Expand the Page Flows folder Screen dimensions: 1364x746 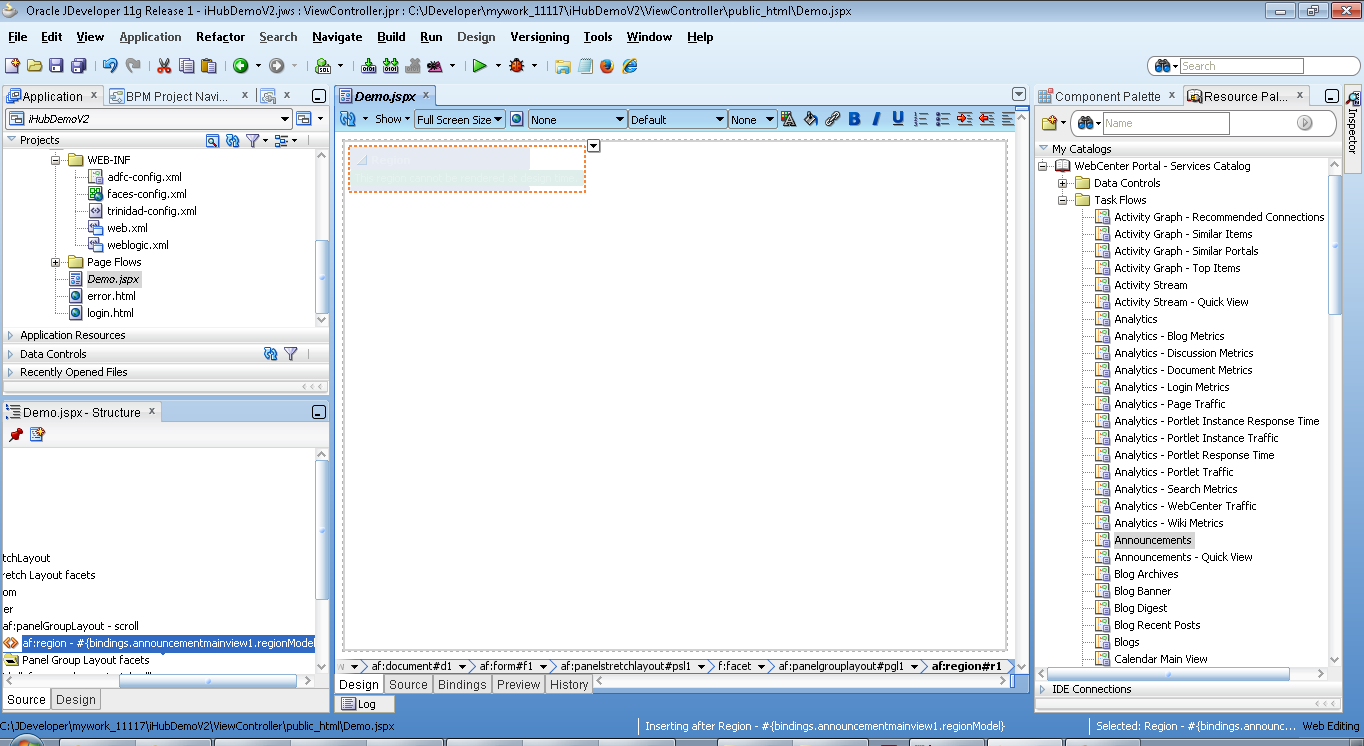pyautogui.click(x=57, y=262)
